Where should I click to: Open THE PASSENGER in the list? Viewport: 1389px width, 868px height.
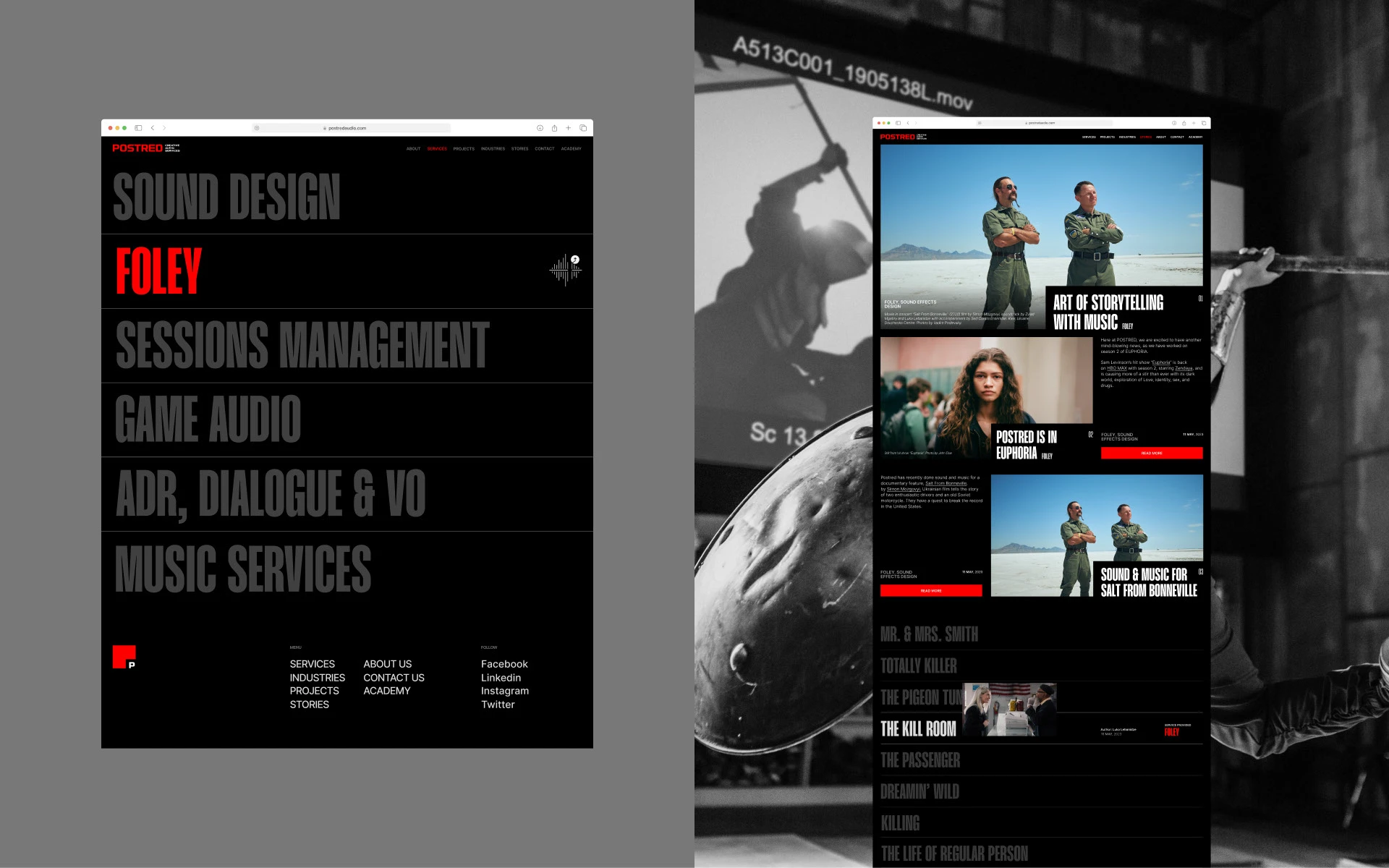pos(920,760)
